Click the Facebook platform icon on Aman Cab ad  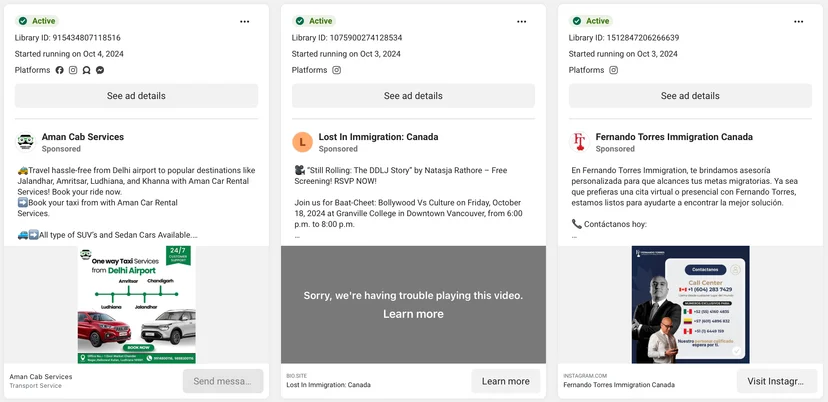pyautogui.click(x=59, y=70)
